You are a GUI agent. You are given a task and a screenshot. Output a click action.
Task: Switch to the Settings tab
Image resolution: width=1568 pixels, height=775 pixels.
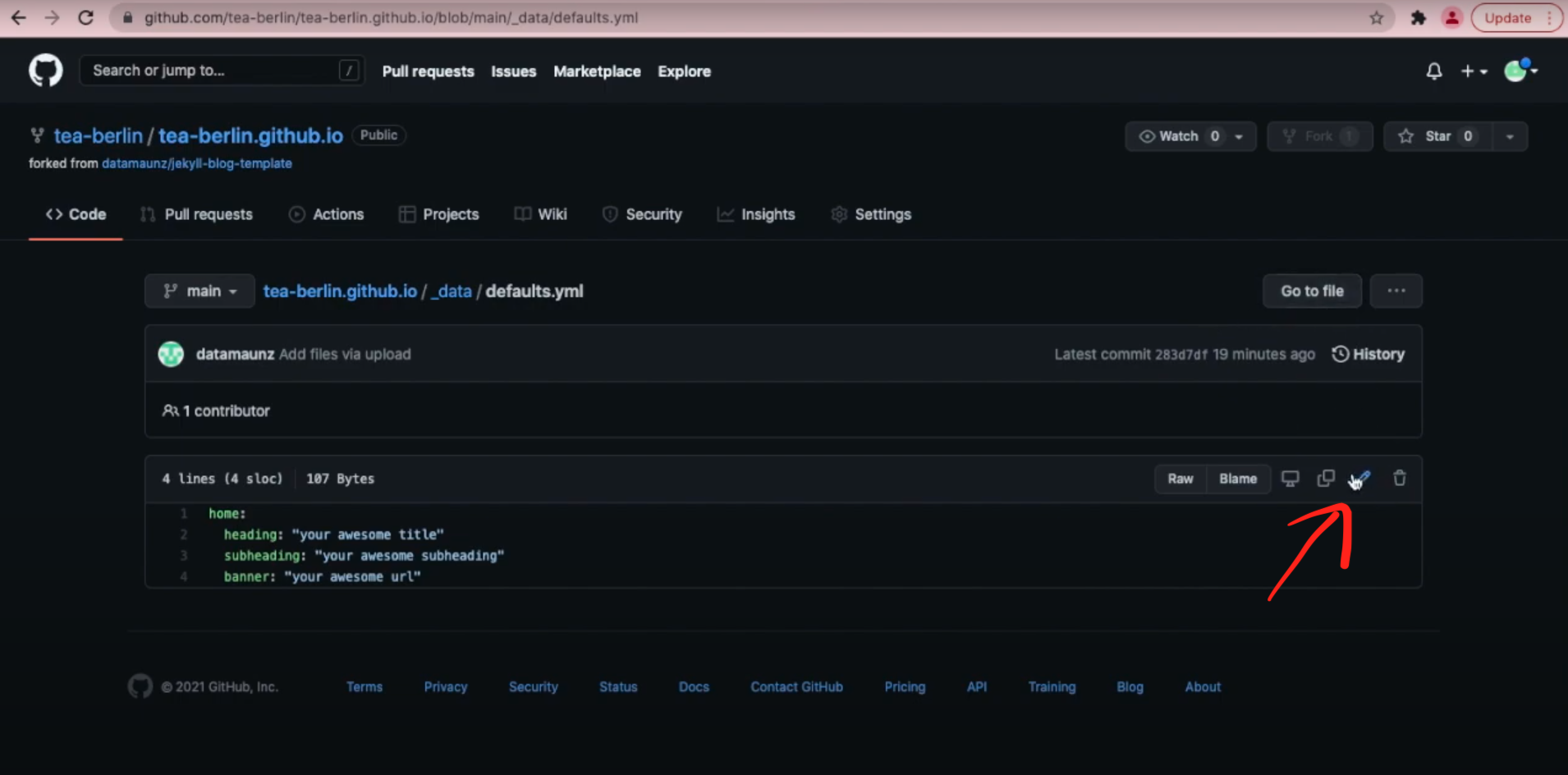click(x=870, y=214)
